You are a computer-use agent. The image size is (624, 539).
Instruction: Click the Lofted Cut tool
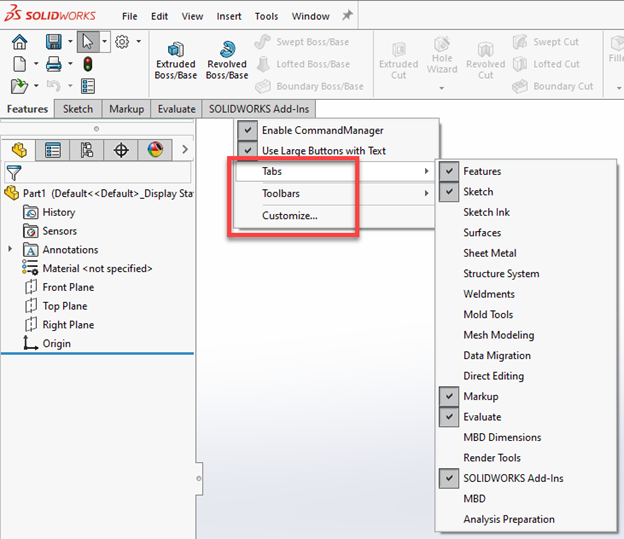546,64
